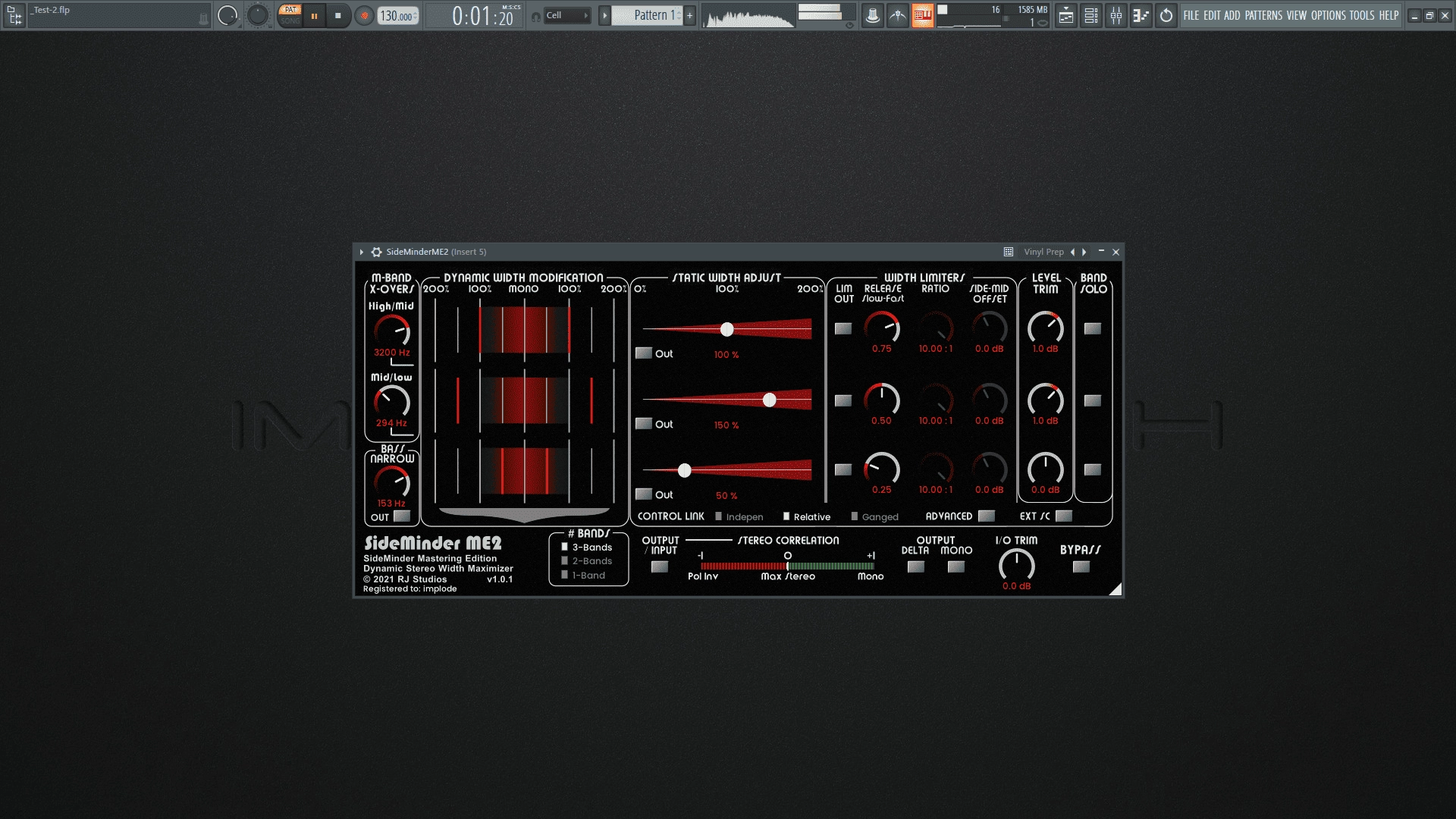
Task: Select Relative control link option
Action: pyautogui.click(x=807, y=516)
